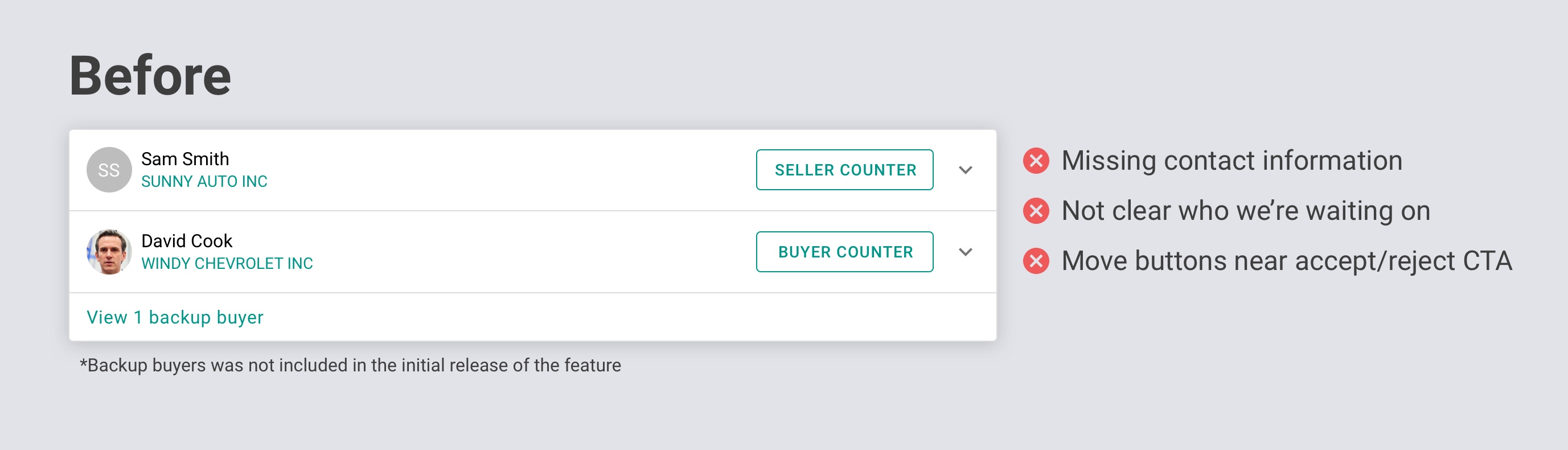1568x450 pixels.
Task: Click the empty area of Sam Smith's row
Action: click(511, 170)
